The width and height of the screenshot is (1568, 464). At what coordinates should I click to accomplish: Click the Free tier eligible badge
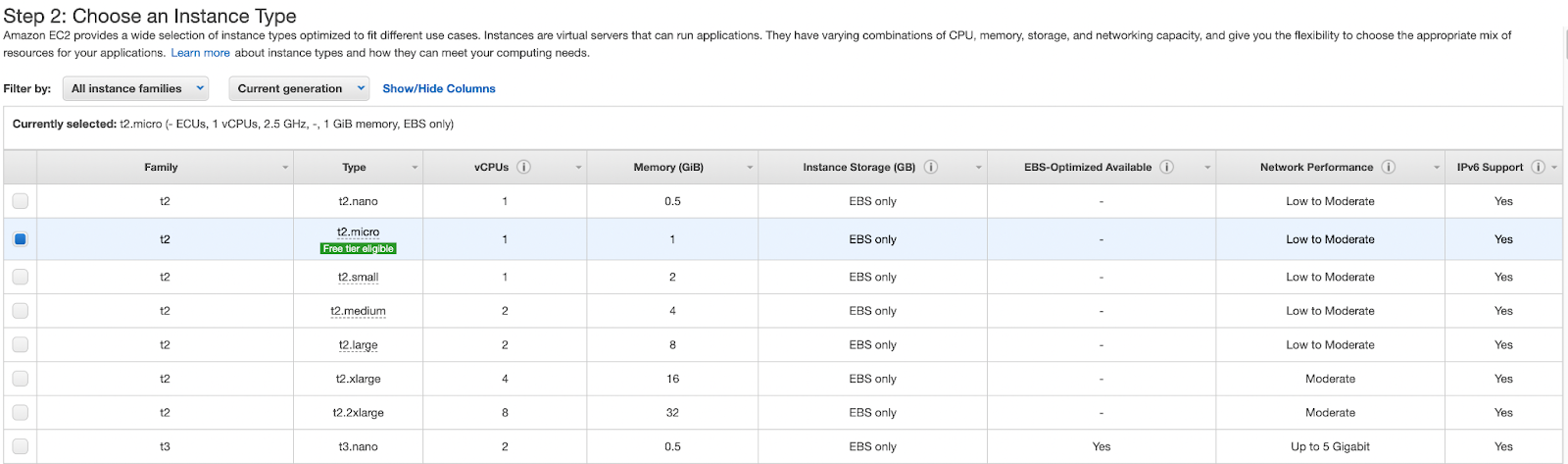[x=358, y=249]
